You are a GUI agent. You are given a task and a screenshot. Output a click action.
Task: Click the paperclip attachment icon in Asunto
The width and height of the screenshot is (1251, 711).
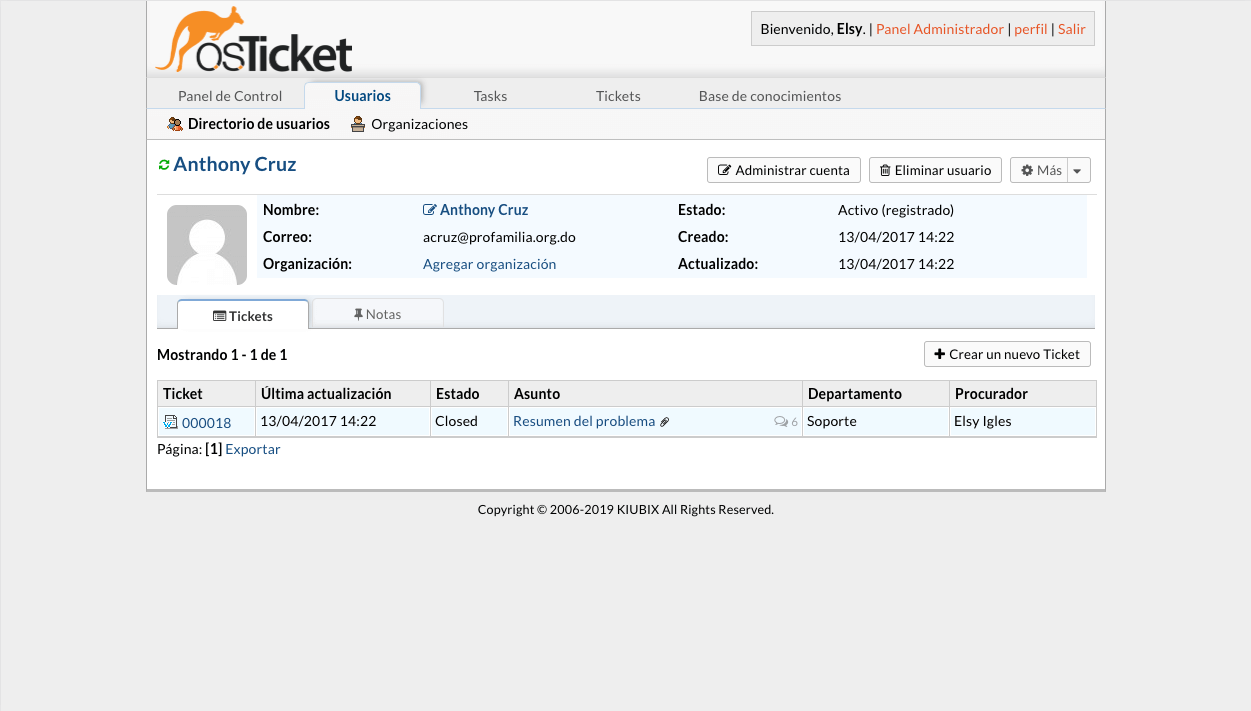[x=665, y=422]
